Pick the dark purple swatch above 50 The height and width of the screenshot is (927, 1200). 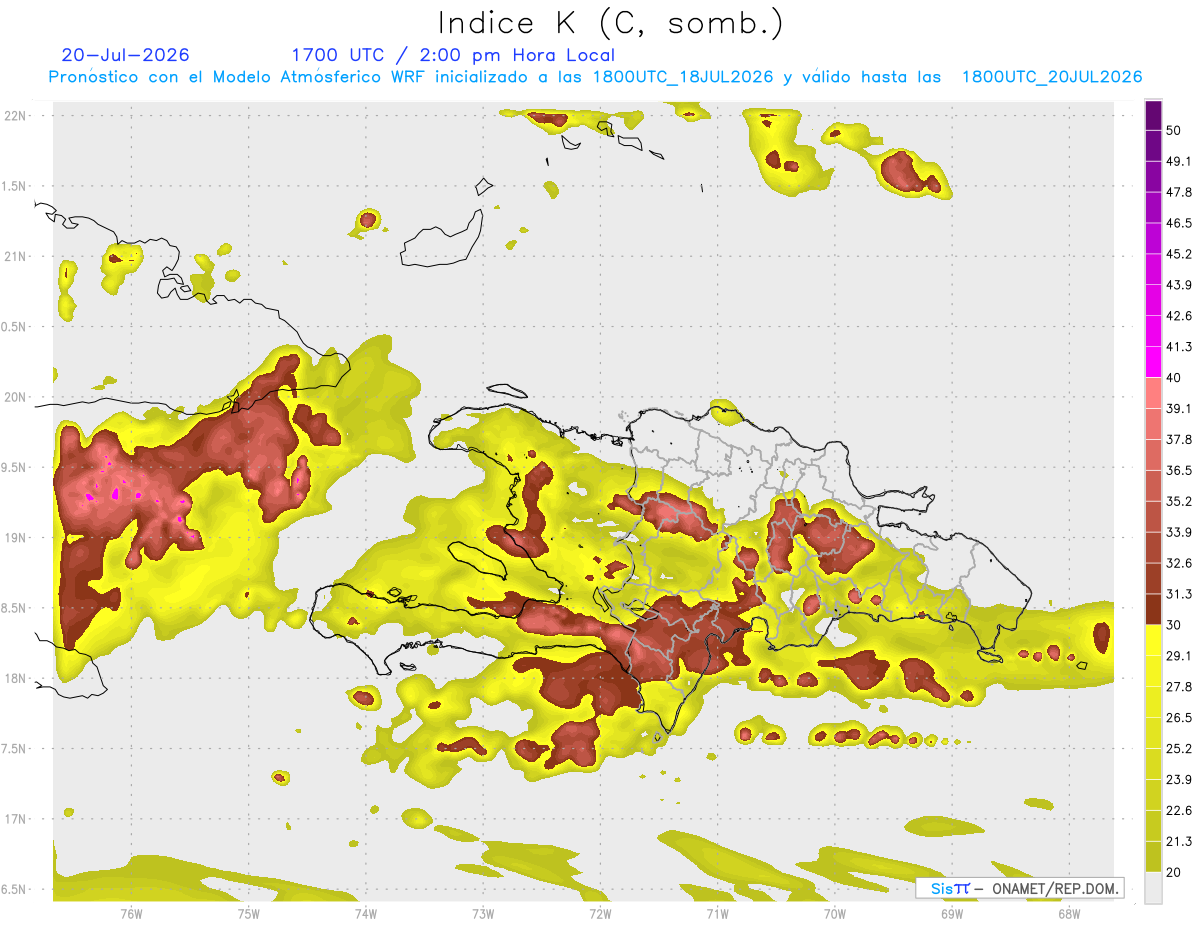pos(1153,115)
